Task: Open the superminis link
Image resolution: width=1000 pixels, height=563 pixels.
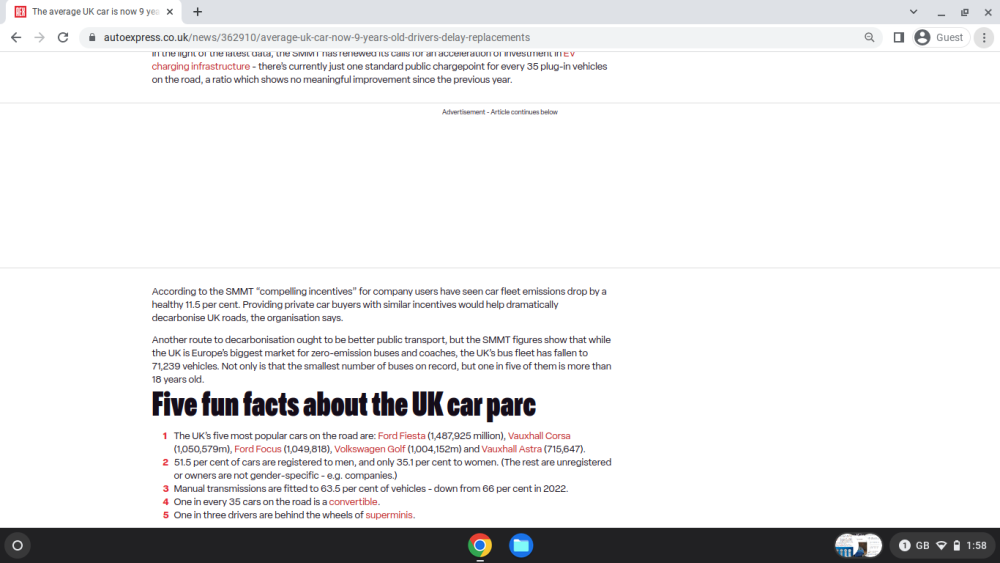Action: (x=389, y=515)
